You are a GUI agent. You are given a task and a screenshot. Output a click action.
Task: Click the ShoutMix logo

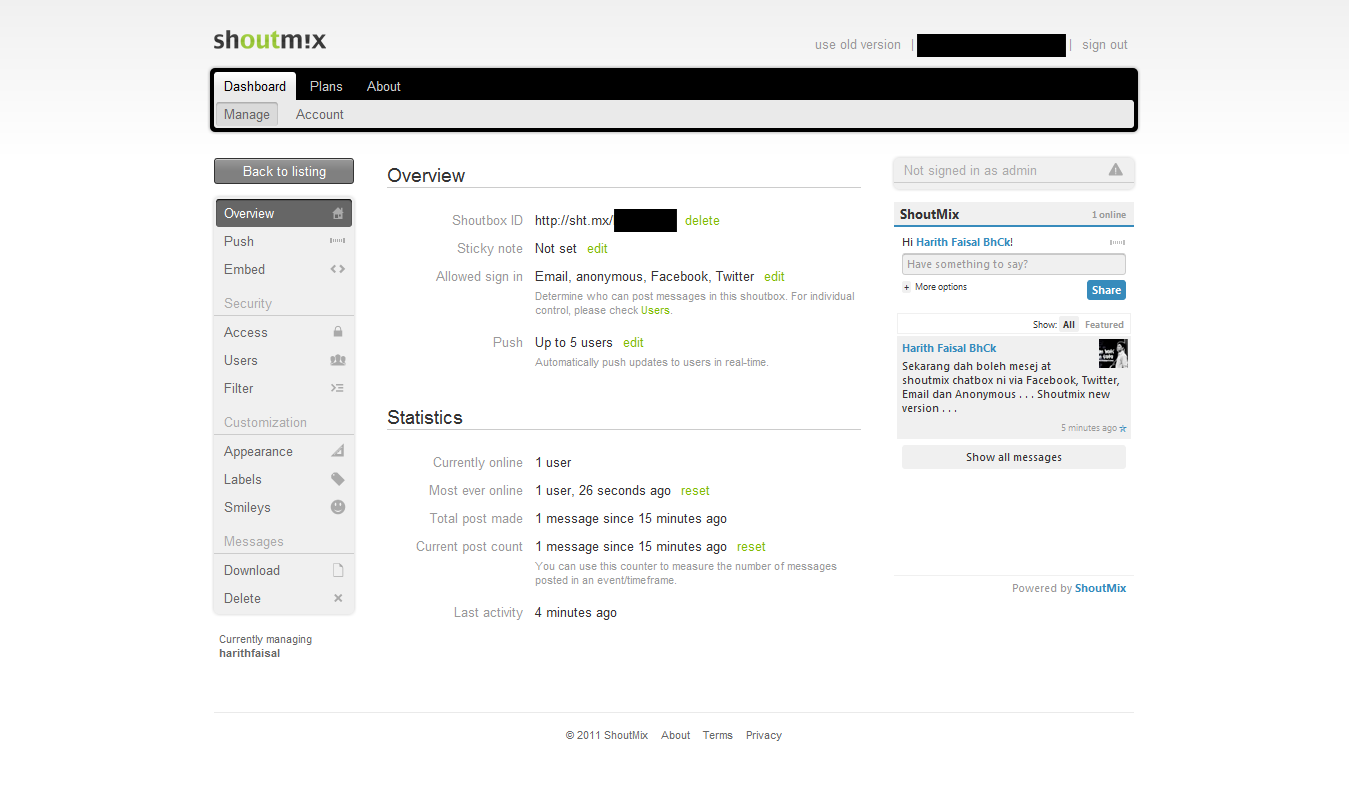tap(270, 41)
